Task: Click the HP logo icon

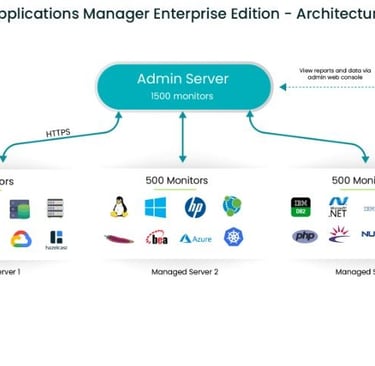Action: tap(195, 207)
